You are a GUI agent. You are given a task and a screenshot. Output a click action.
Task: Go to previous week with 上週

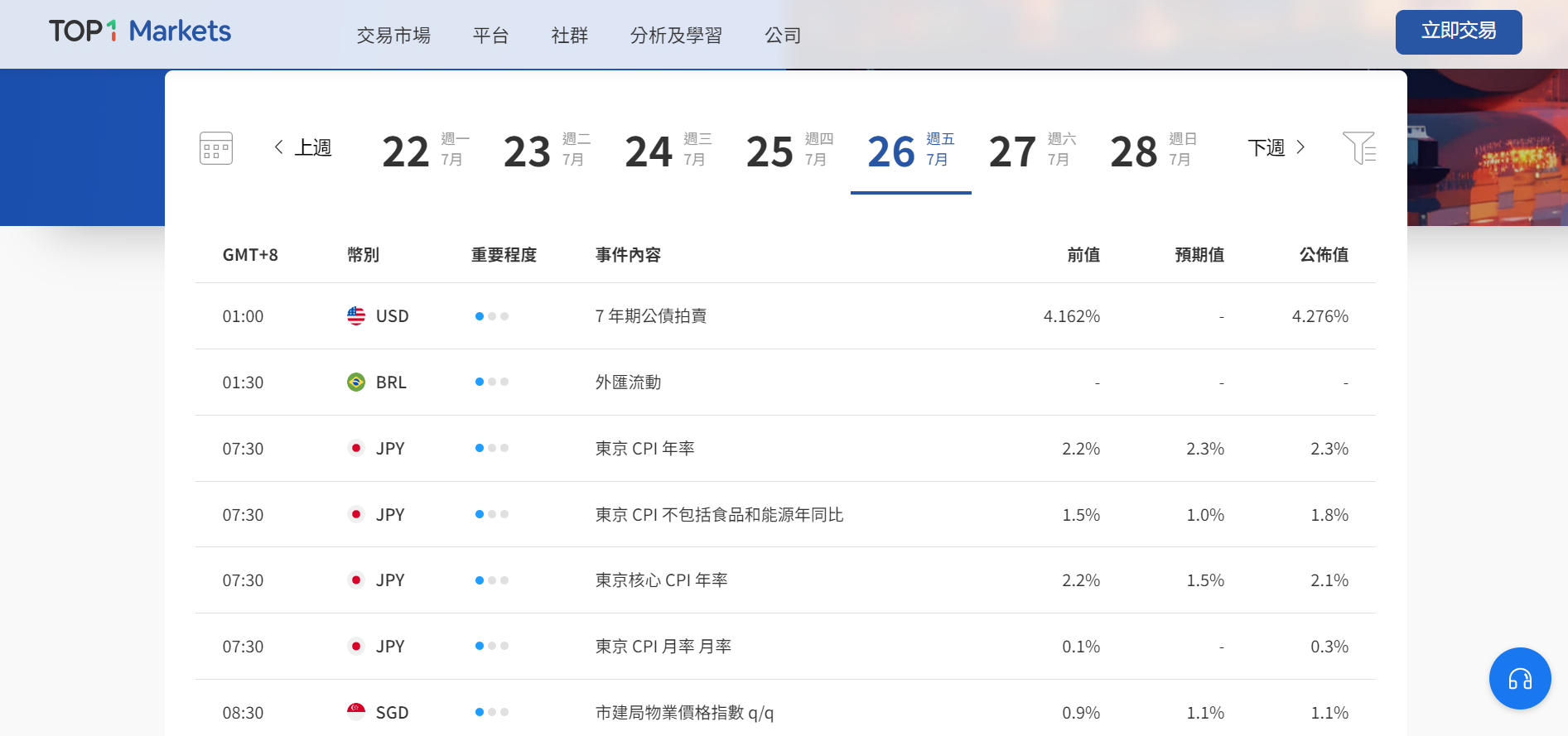(303, 147)
